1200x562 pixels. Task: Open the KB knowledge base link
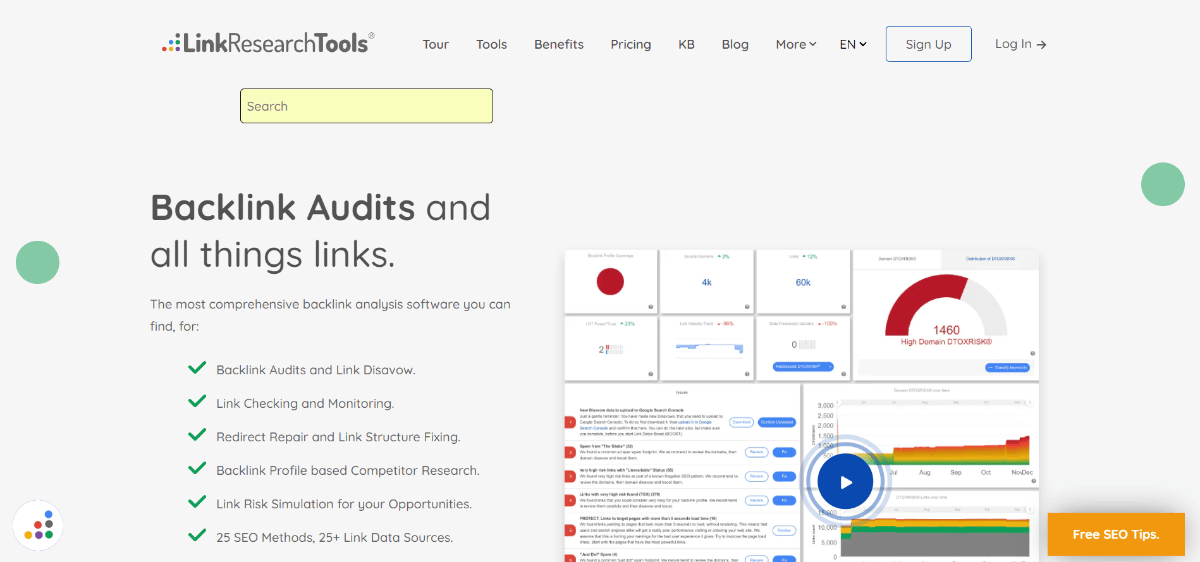pyautogui.click(x=686, y=44)
